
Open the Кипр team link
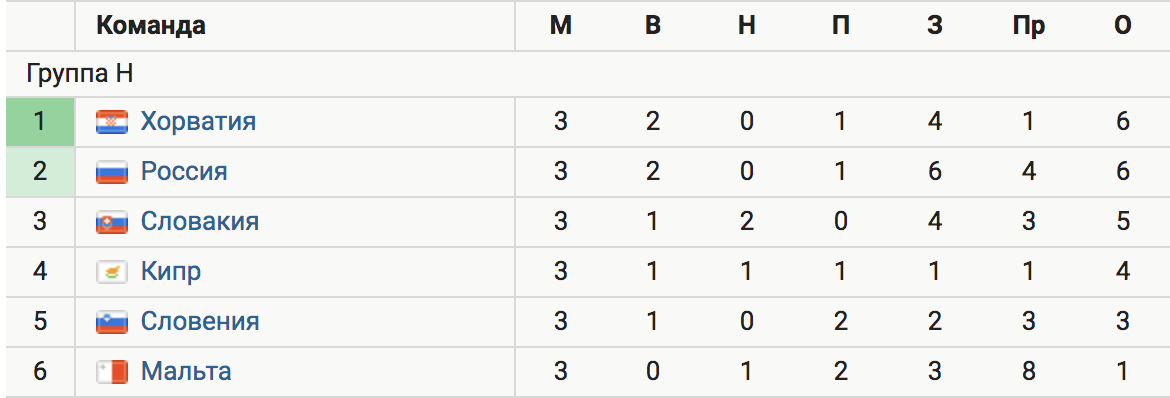pos(171,272)
